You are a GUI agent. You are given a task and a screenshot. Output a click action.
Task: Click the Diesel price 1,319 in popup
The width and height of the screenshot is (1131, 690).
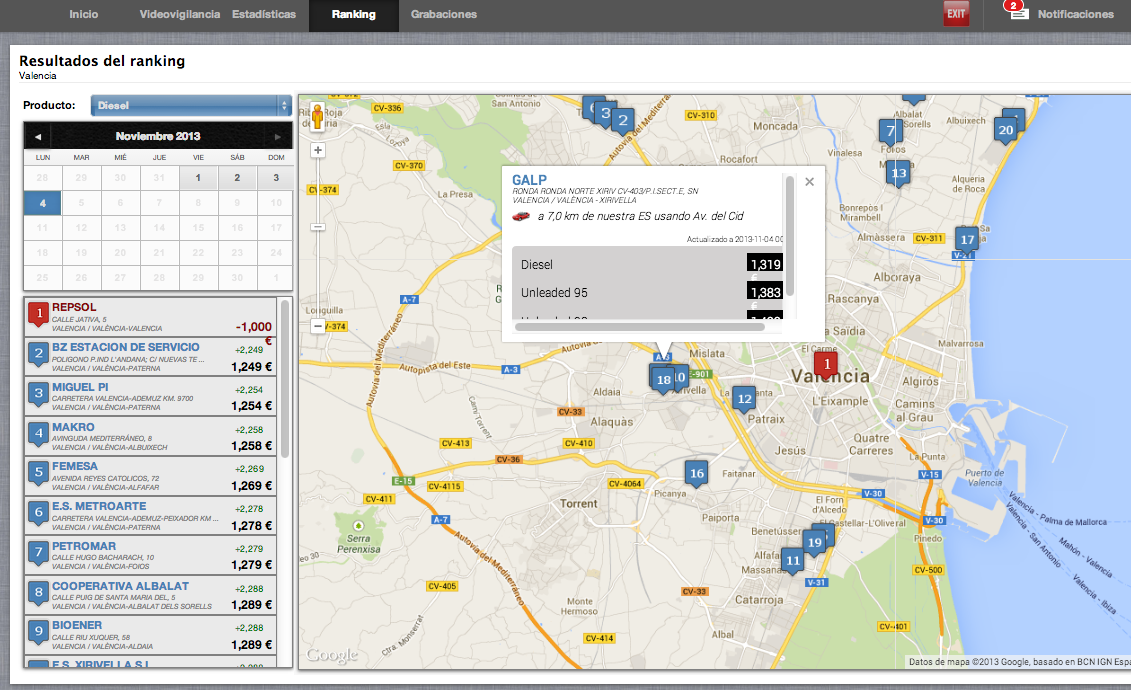765,264
